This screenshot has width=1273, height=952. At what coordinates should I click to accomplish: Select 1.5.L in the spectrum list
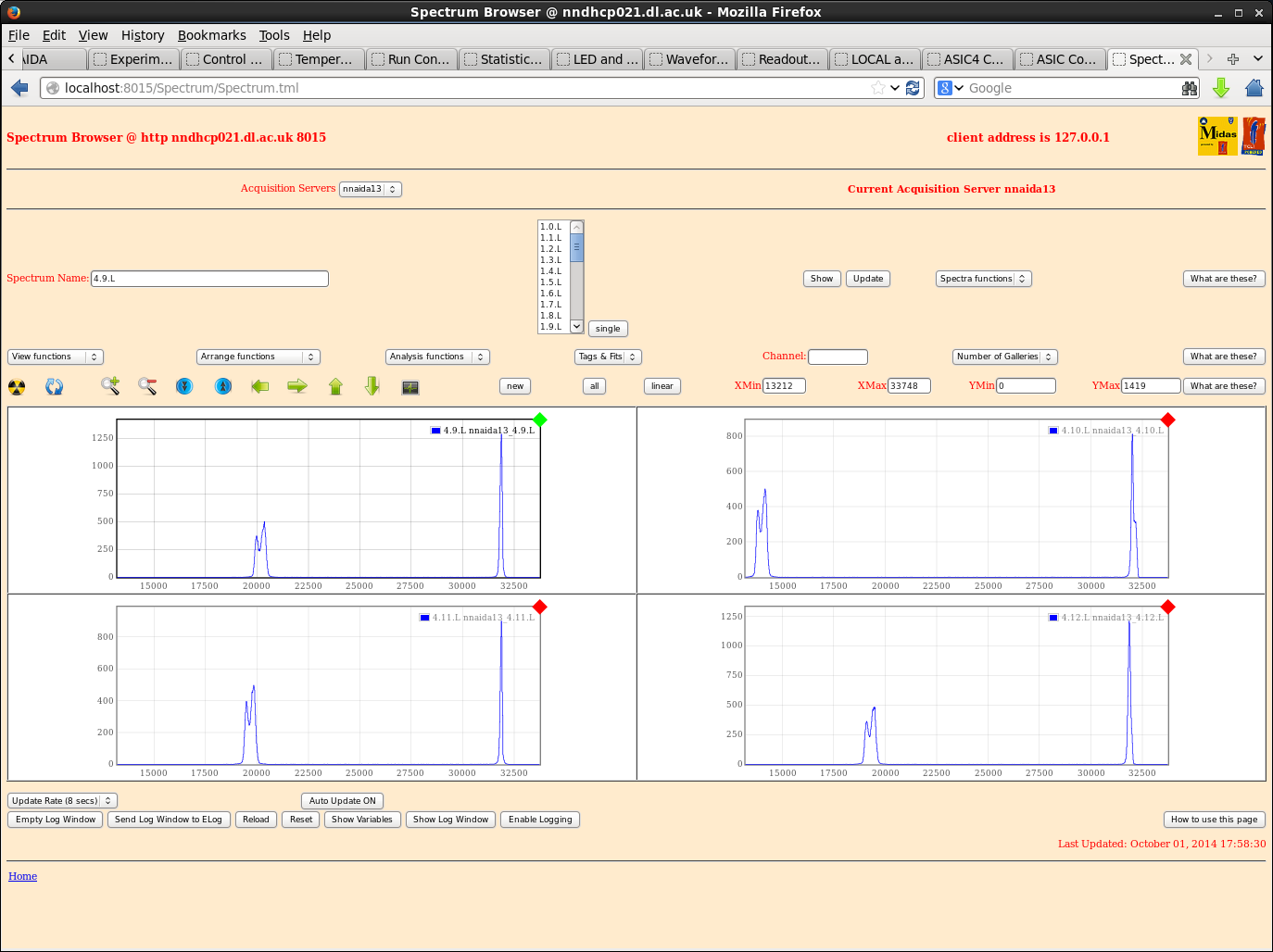553,282
